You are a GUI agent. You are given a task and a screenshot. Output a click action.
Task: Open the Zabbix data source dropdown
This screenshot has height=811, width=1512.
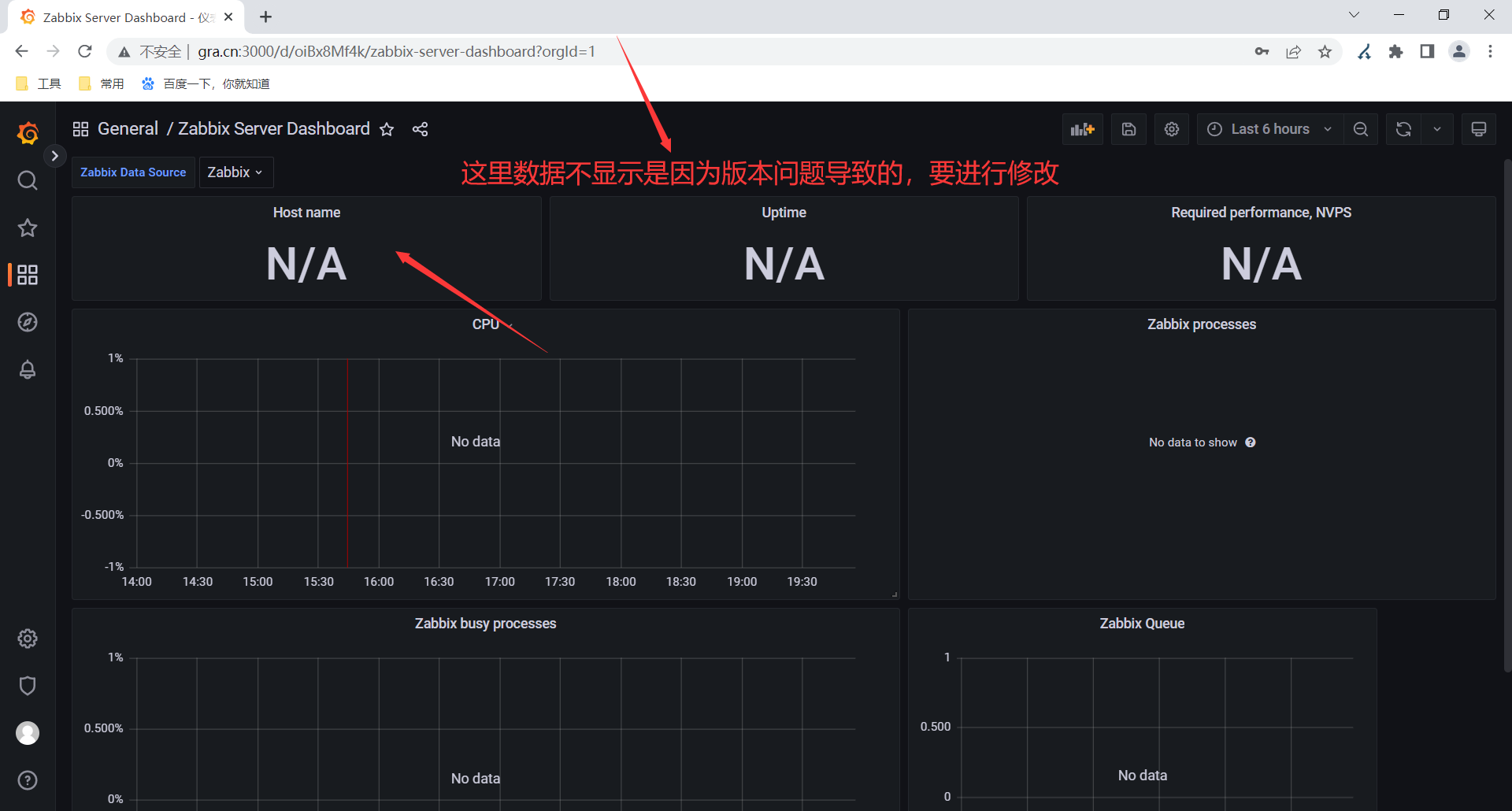pos(235,172)
